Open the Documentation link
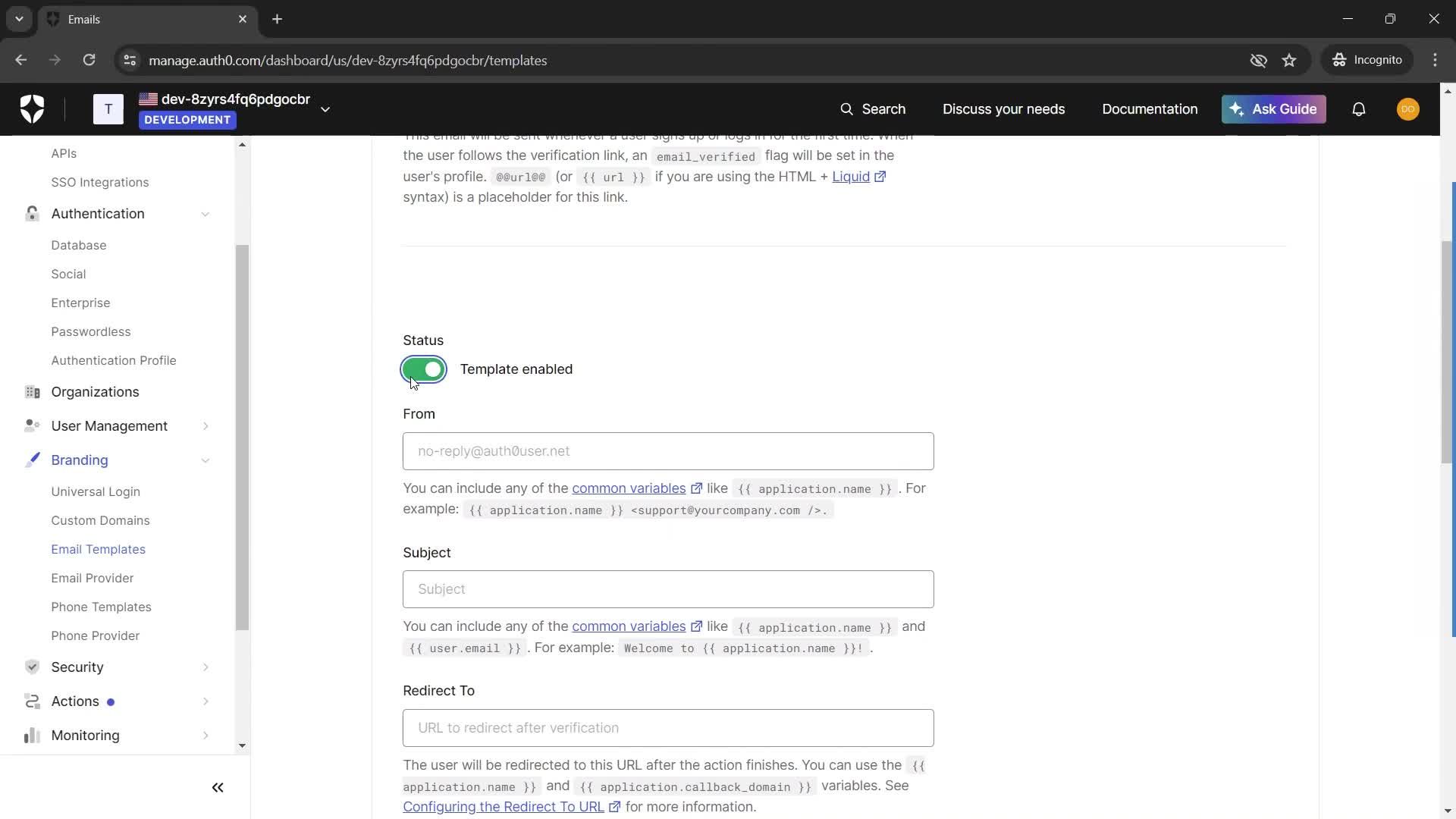 pyautogui.click(x=1150, y=109)
